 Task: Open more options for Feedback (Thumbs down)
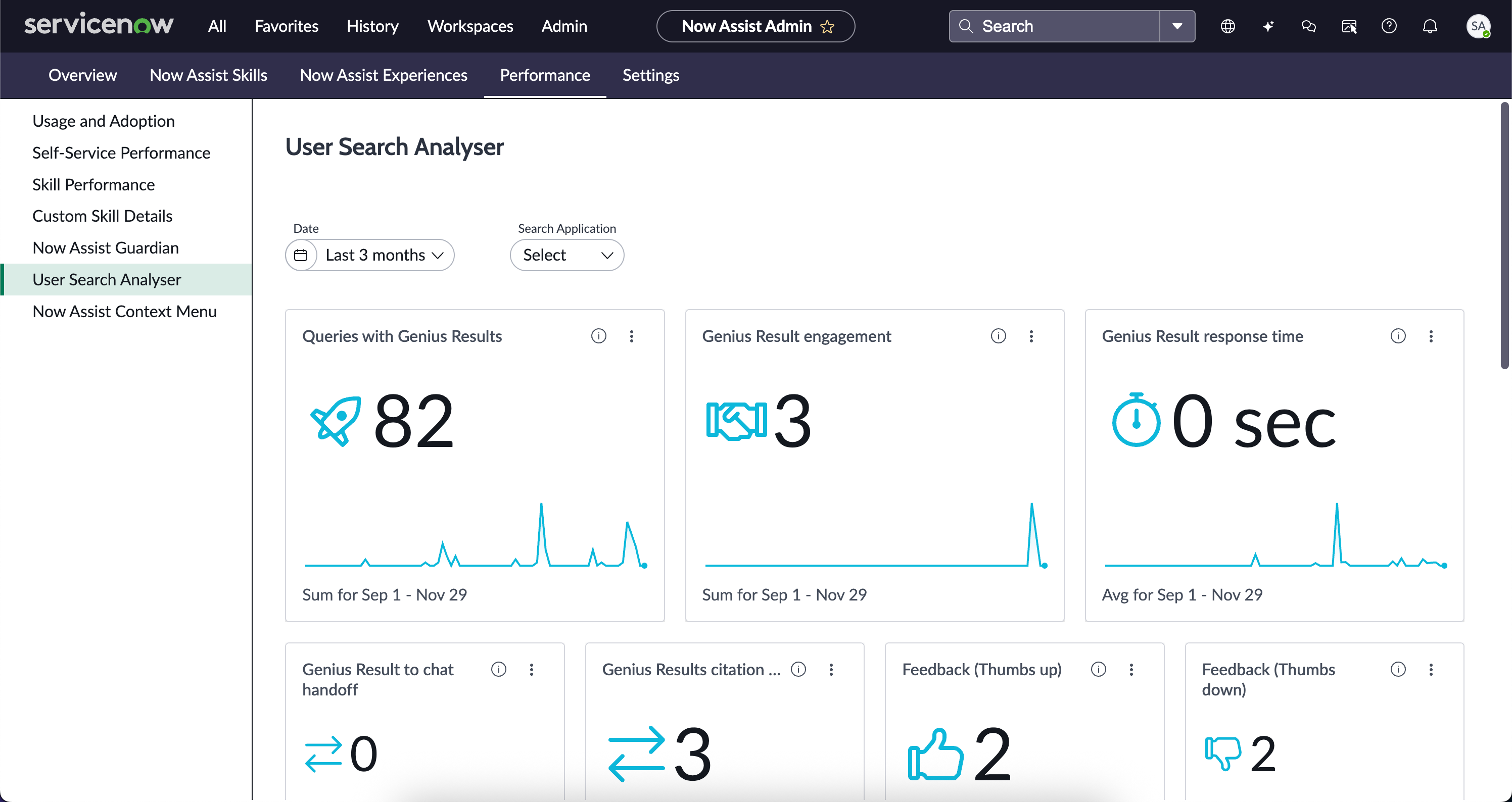1431,669
